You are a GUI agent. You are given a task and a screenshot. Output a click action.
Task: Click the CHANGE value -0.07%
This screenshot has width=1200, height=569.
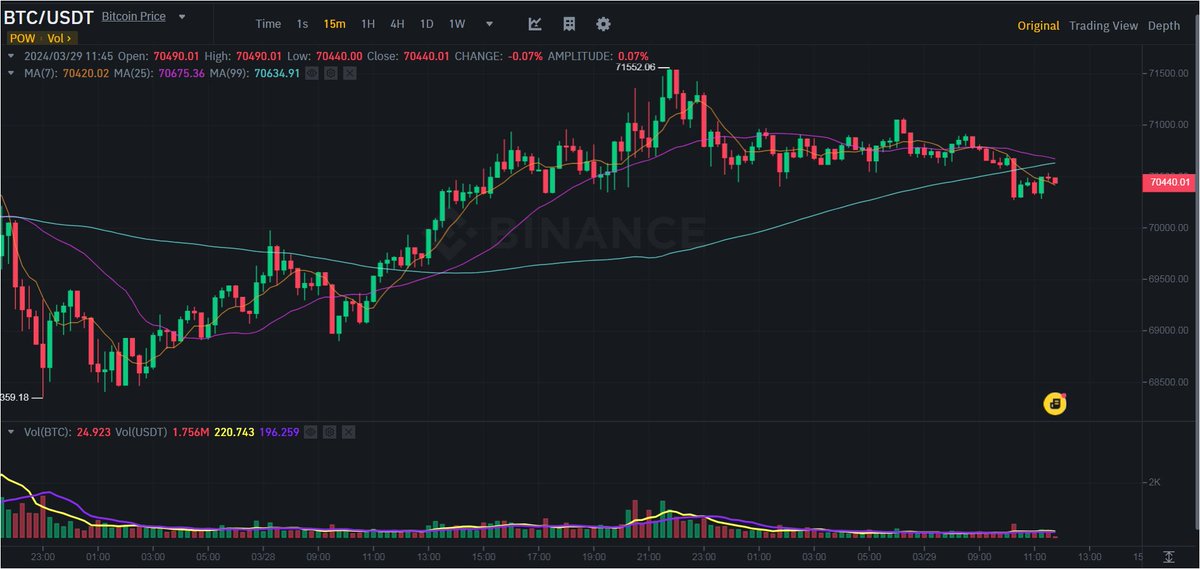click(526, 56)
